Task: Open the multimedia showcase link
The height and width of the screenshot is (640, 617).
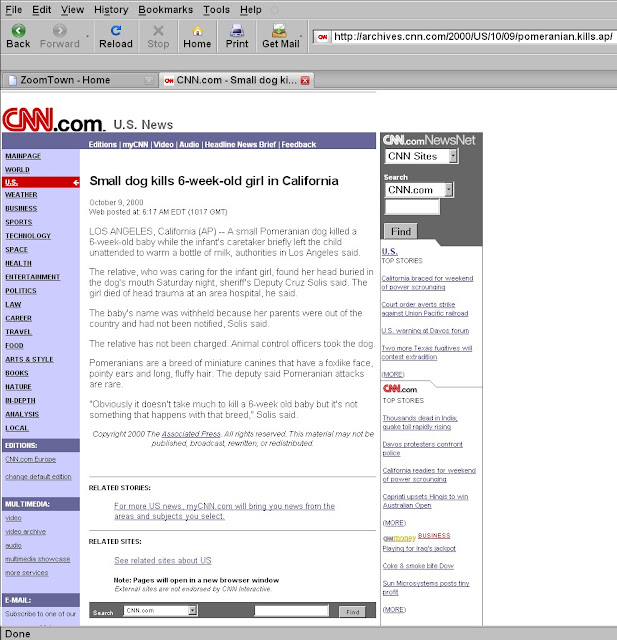Action: click(38, 559)
